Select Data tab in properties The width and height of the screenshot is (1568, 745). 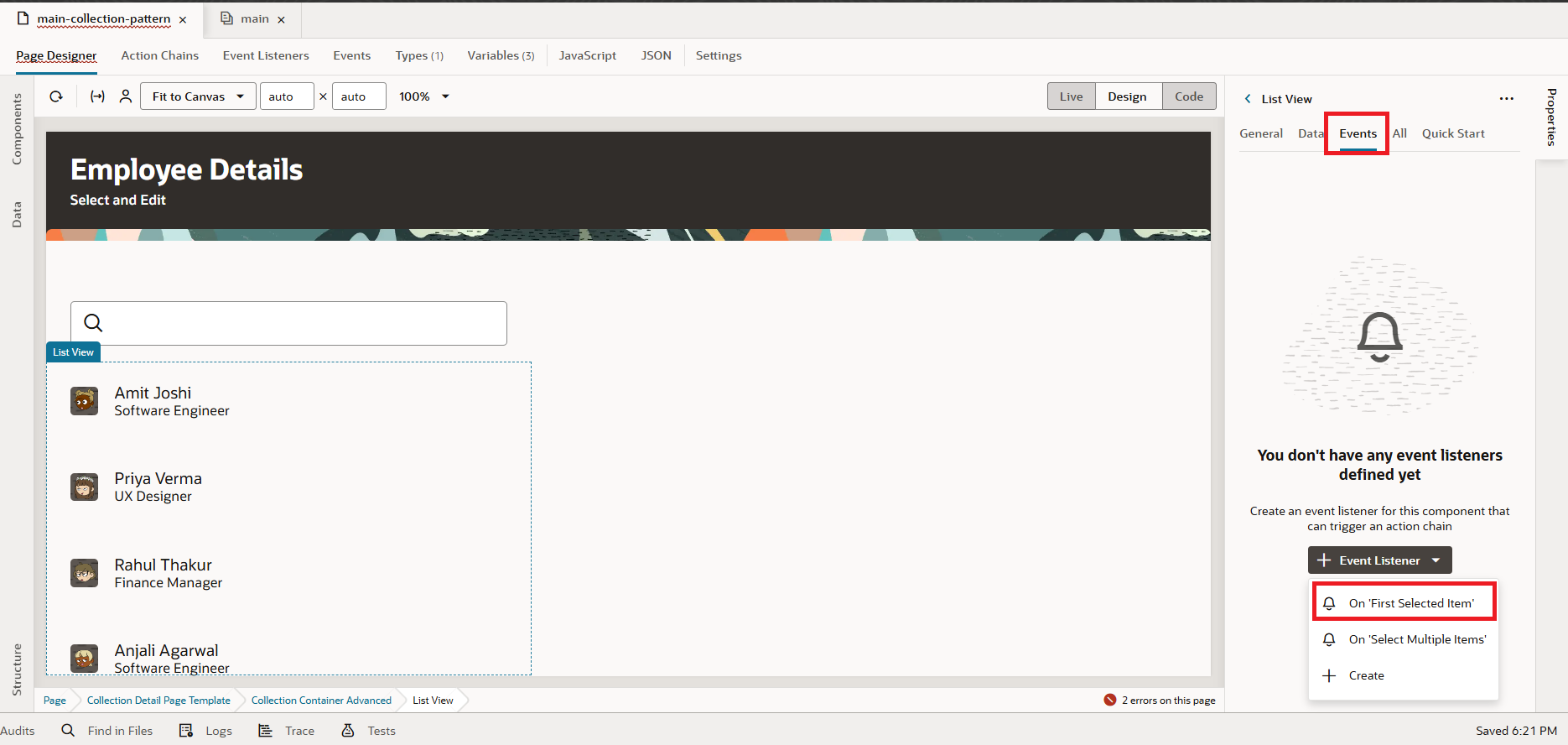pos(1311,133)
